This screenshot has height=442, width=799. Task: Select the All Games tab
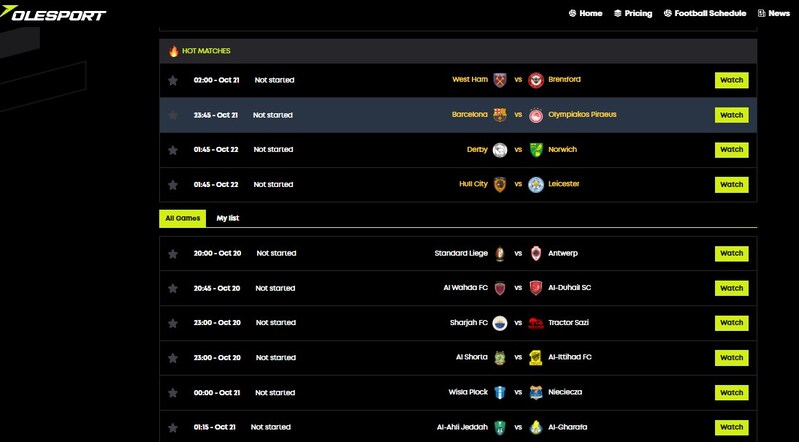pyautogui.click(x=183, y=218)
